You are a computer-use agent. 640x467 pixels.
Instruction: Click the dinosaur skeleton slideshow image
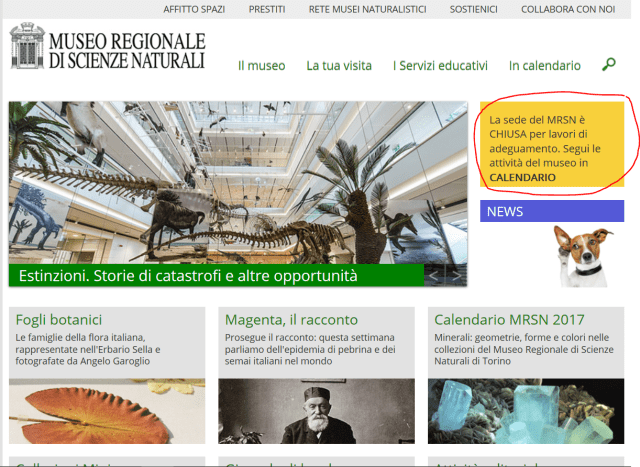tap(238, 182)
